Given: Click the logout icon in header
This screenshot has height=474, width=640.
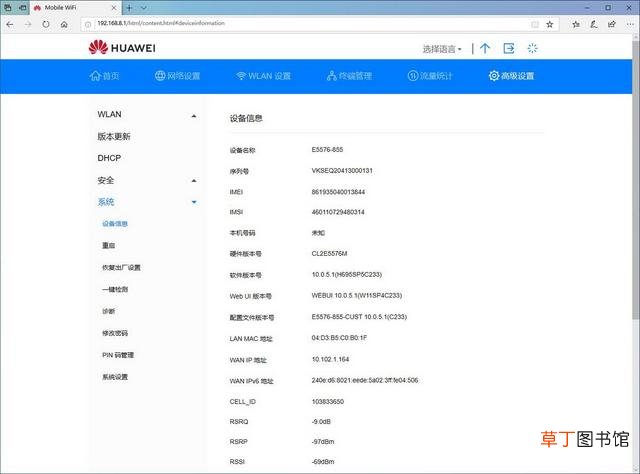Looking at the screenshot, I should (x=509, y=49).
